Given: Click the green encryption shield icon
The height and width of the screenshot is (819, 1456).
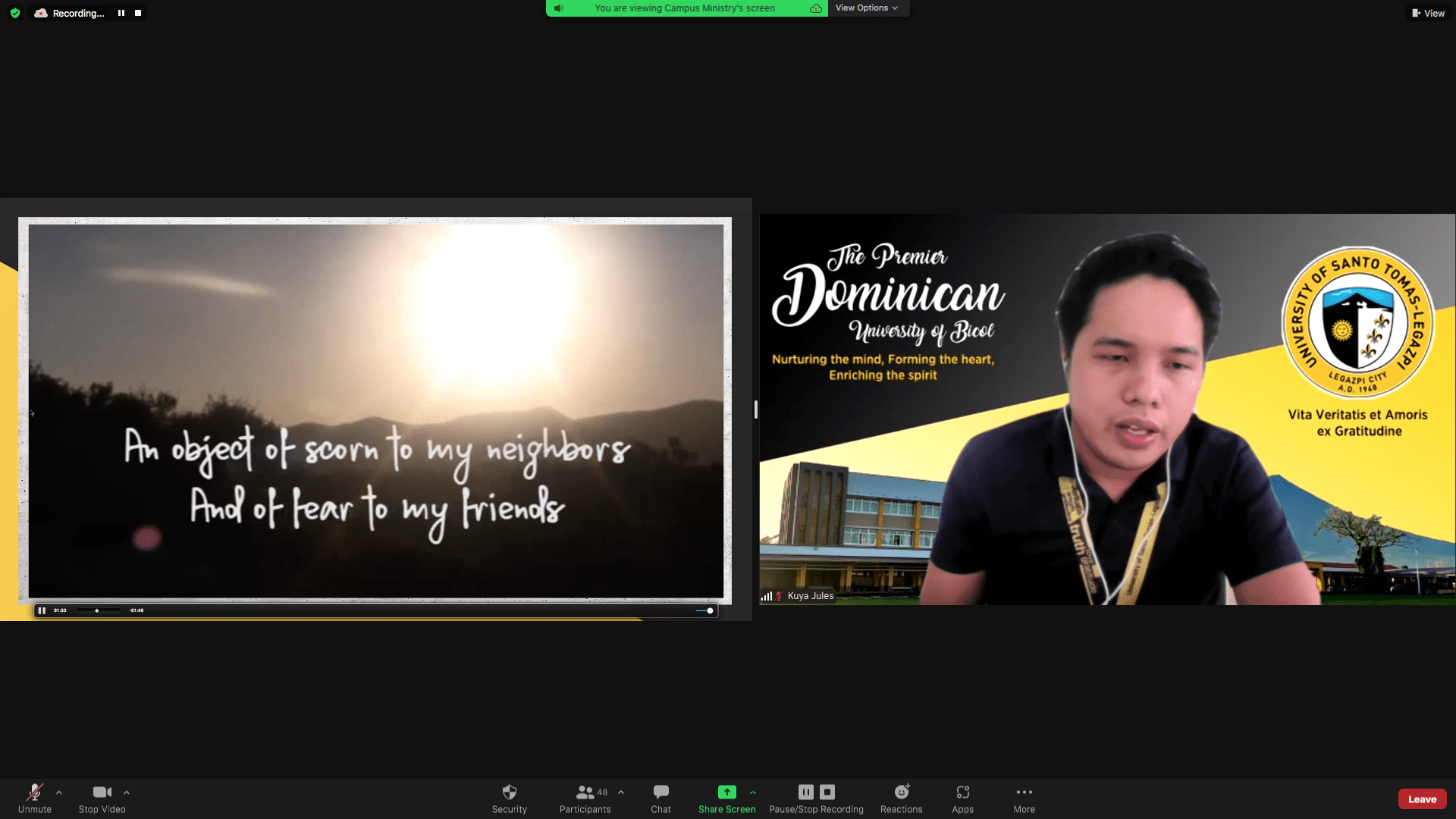Looking at the screenshot, I should pyautogui.click(x=15, y=13).
